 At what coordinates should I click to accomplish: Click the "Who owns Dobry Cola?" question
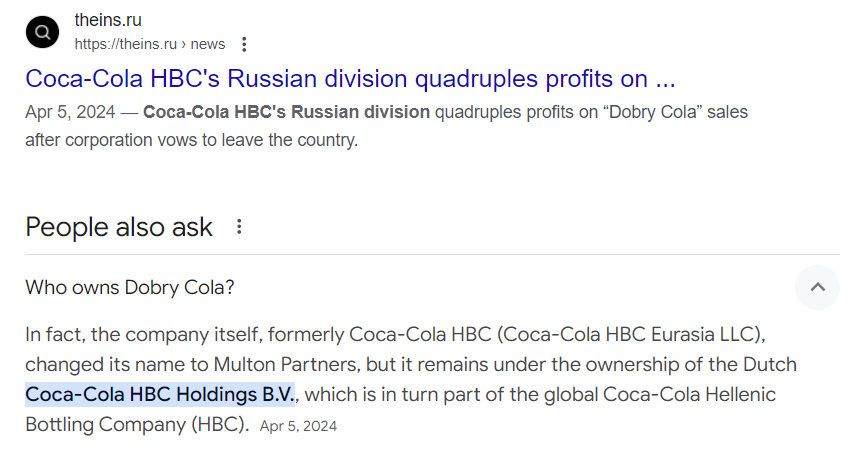coord(130,288)
